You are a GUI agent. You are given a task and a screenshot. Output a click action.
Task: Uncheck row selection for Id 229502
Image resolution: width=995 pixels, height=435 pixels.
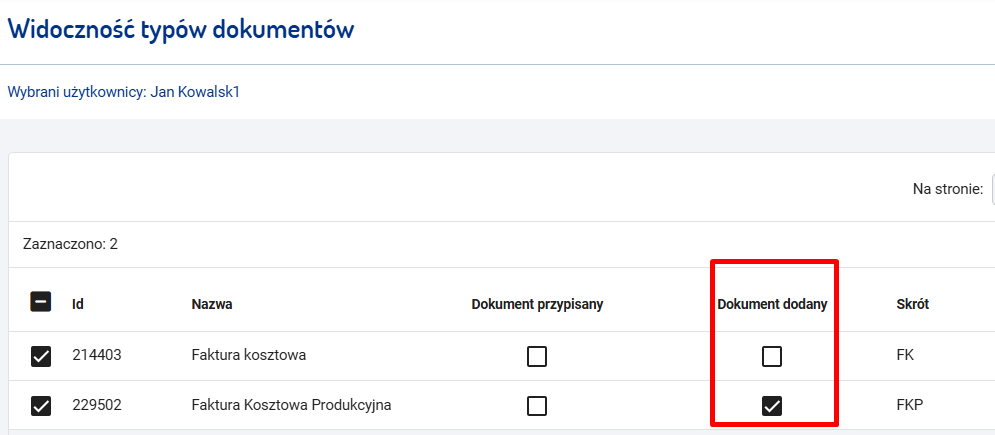click(41, 406)
